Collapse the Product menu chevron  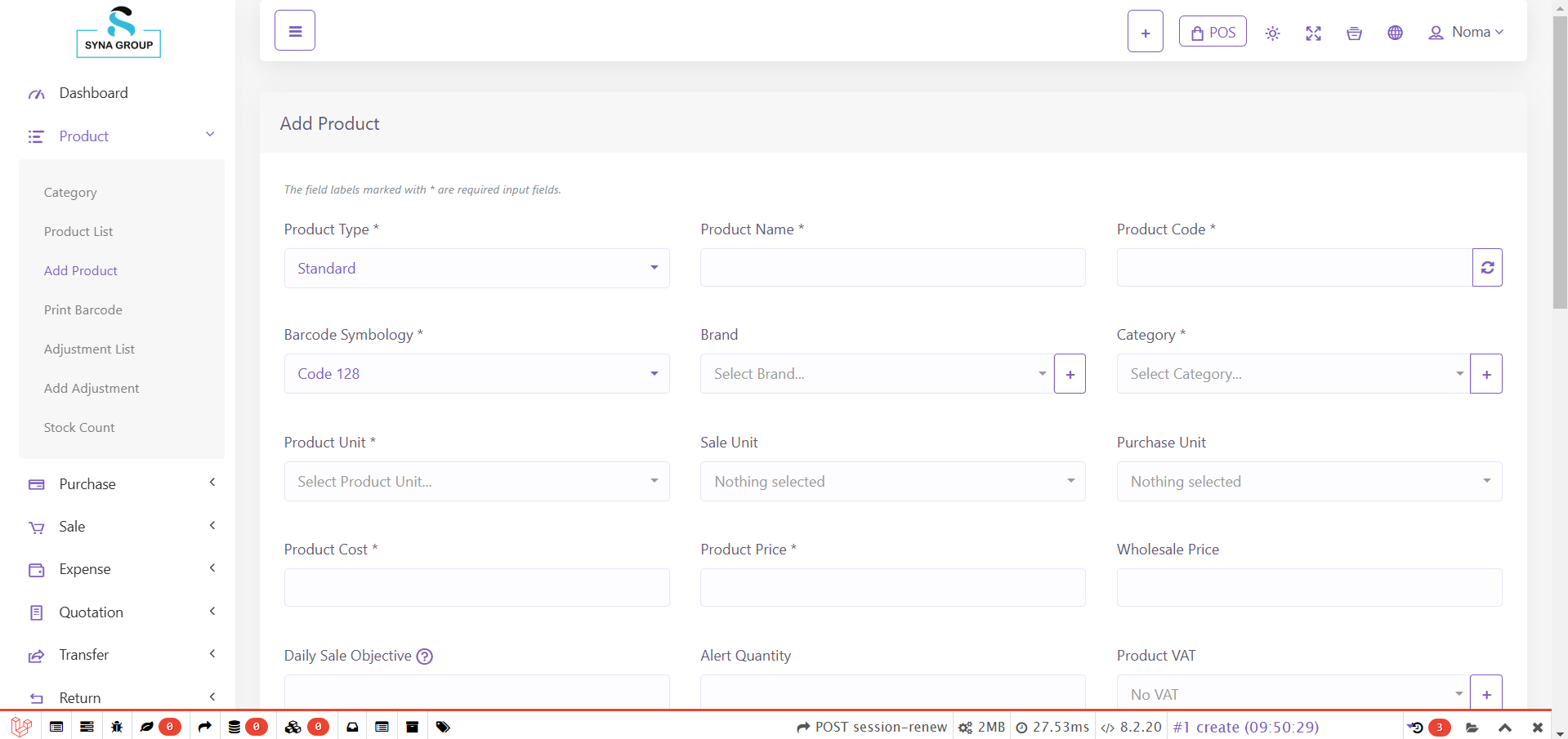210,133
